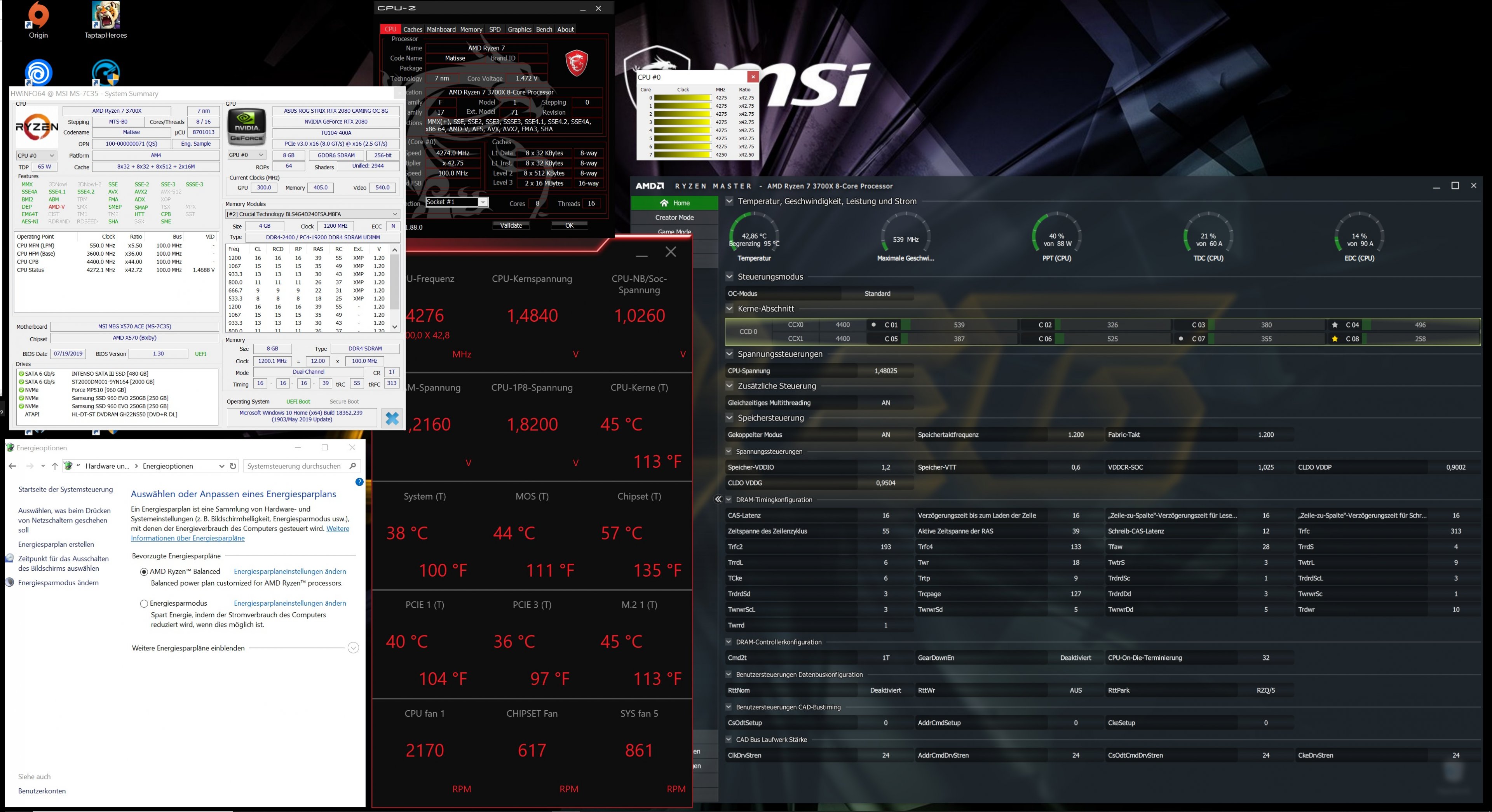This screenshot has width=1492, height=812.
Task: Click the blue help question mark icon
Action: pyautogui.click(x=359, y=482)
